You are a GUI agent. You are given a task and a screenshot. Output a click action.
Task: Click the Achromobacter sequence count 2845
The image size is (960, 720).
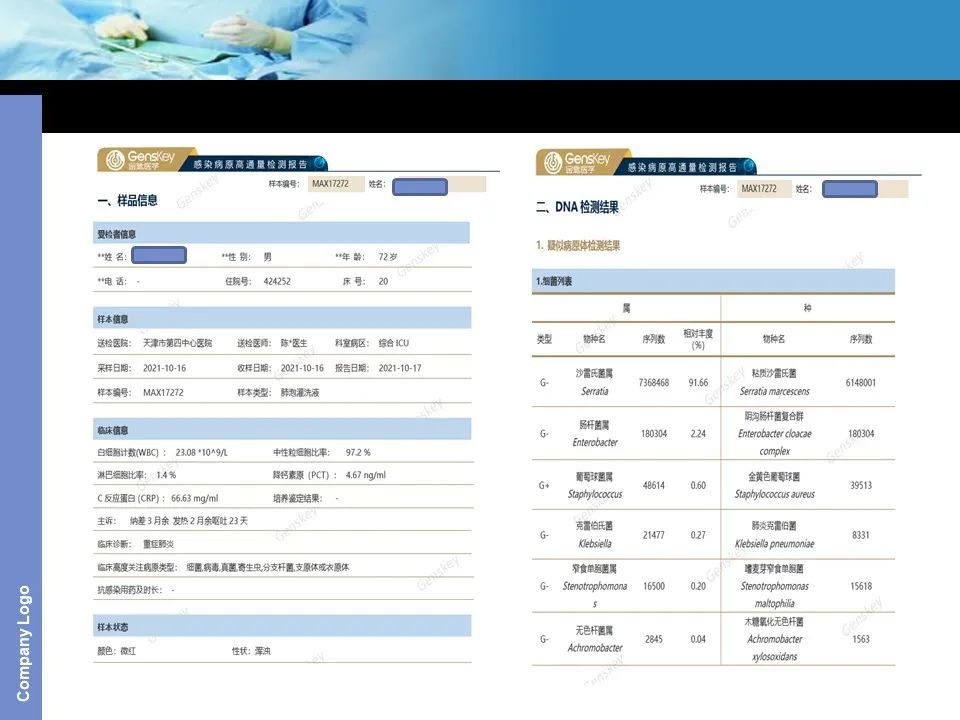coord(654,639)
